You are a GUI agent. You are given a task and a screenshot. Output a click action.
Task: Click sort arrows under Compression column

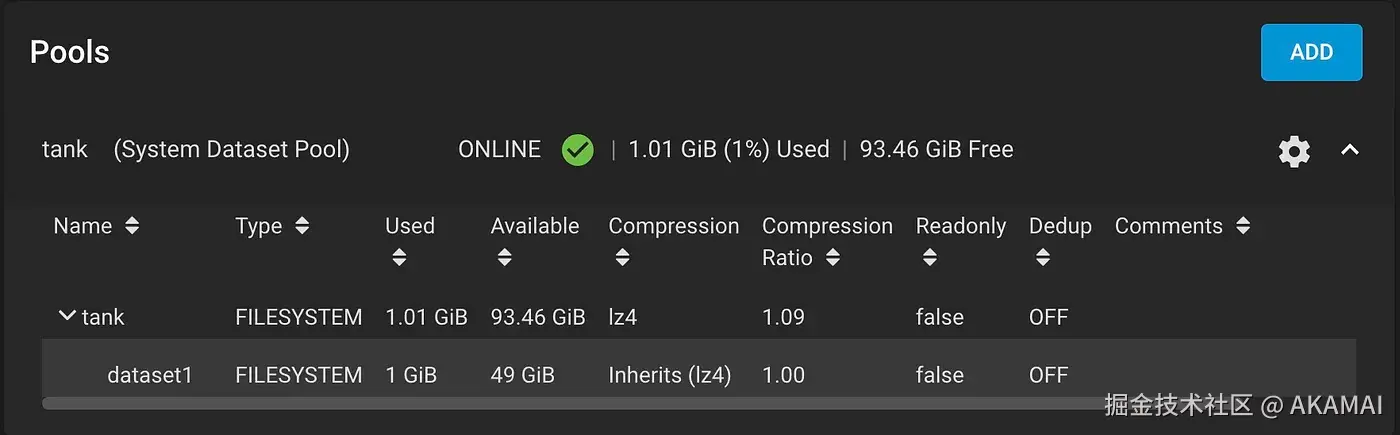[622, 258]
